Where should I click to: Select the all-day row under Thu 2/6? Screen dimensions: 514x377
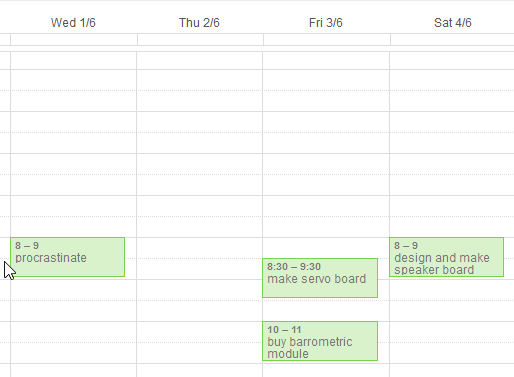click(x=200, y=39)
